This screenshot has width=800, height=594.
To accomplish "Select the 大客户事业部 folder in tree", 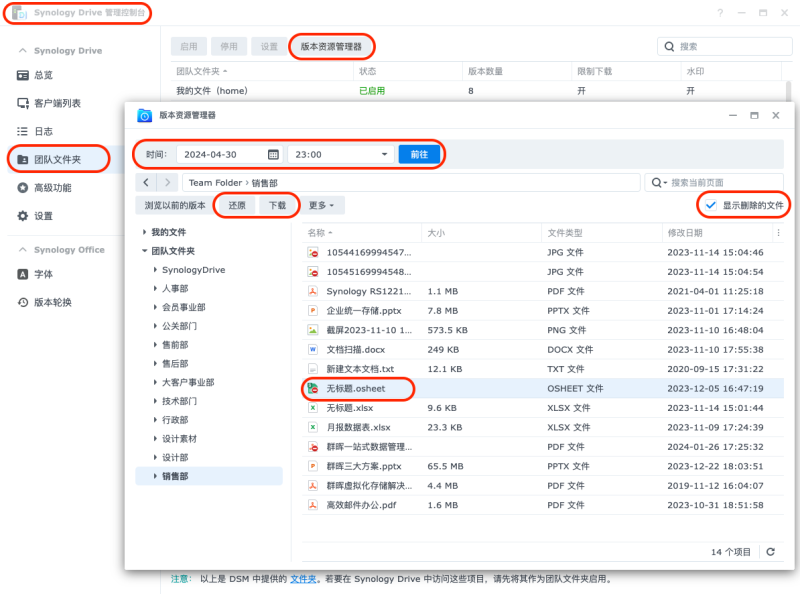I will [188, 382].
